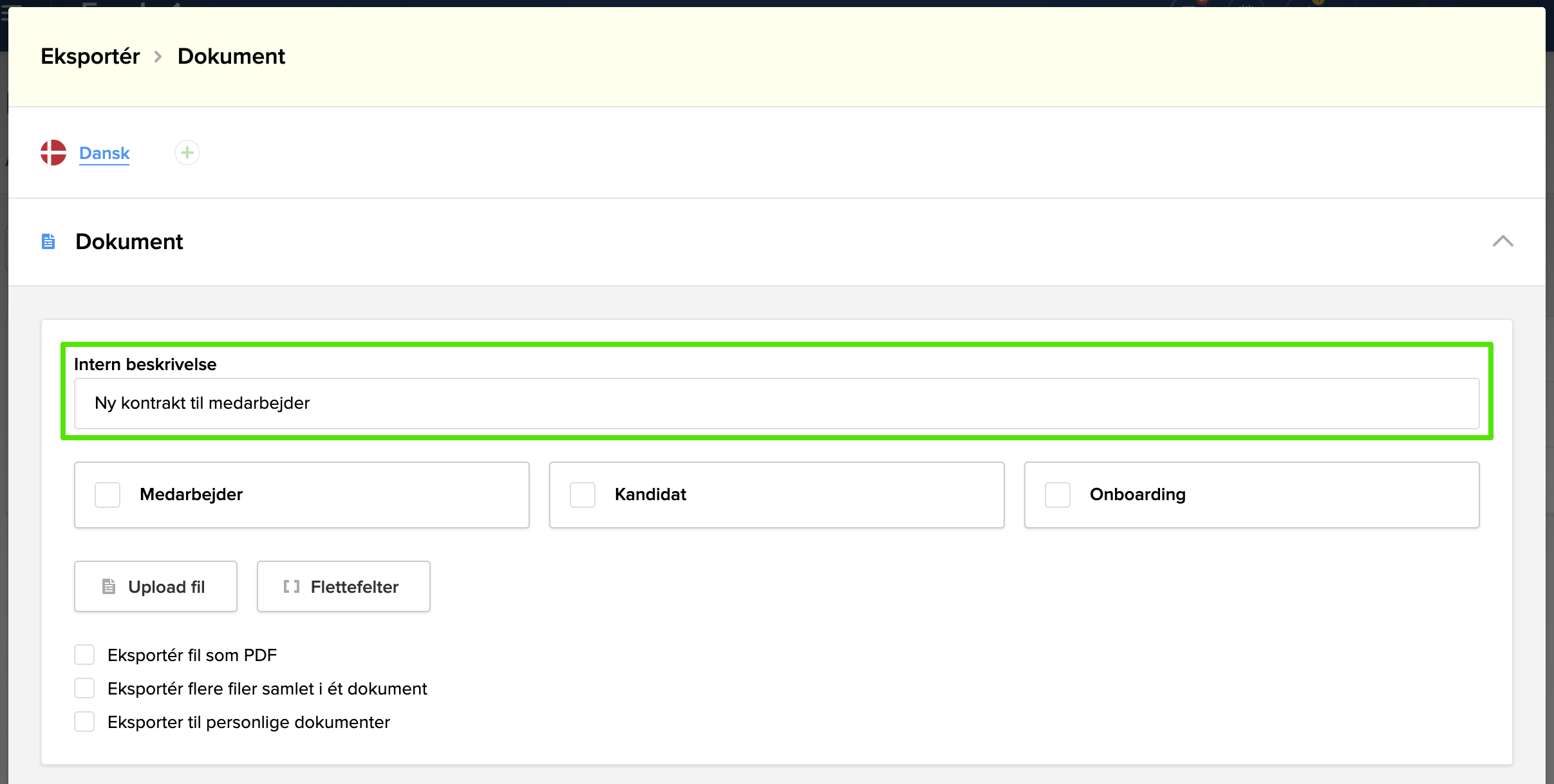Image resolution: width=1554 pixels, height=784 pixels.
Task: Click the file icon on Upload fil
Action: point(109,586)
